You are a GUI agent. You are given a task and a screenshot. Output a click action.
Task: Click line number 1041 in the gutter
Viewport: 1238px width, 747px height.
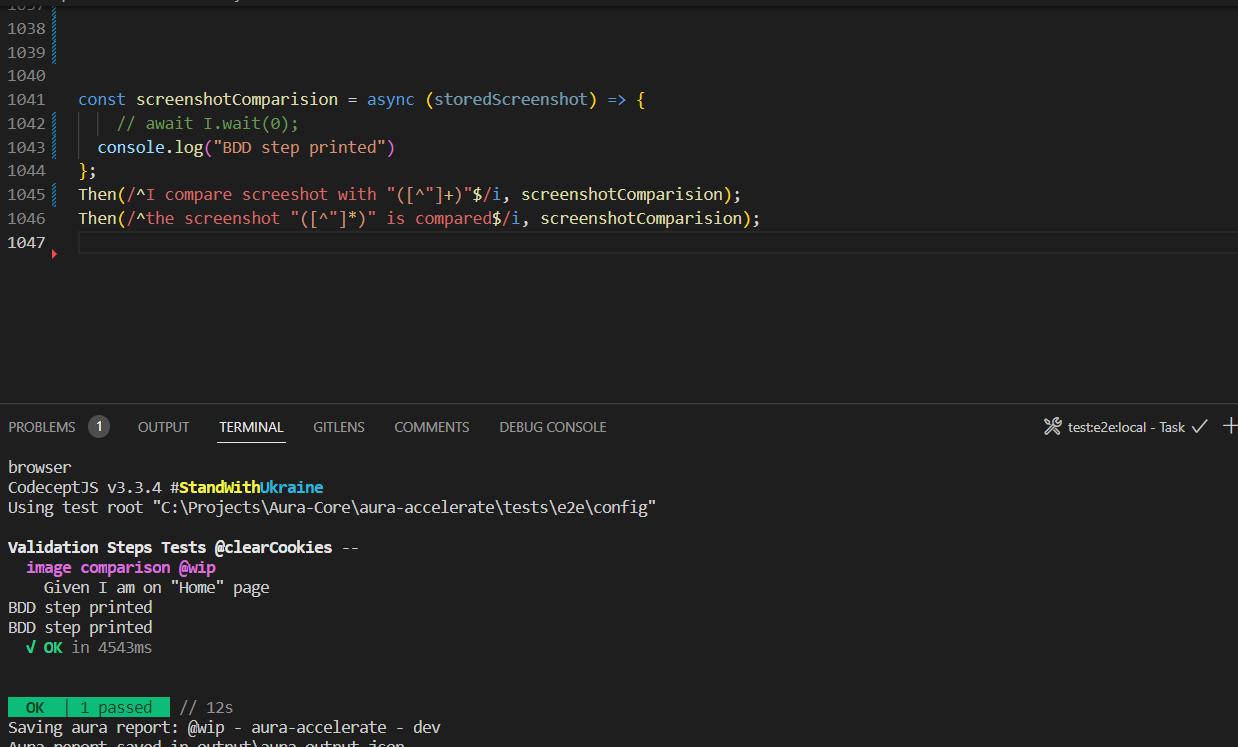click(x=26, y=99)
